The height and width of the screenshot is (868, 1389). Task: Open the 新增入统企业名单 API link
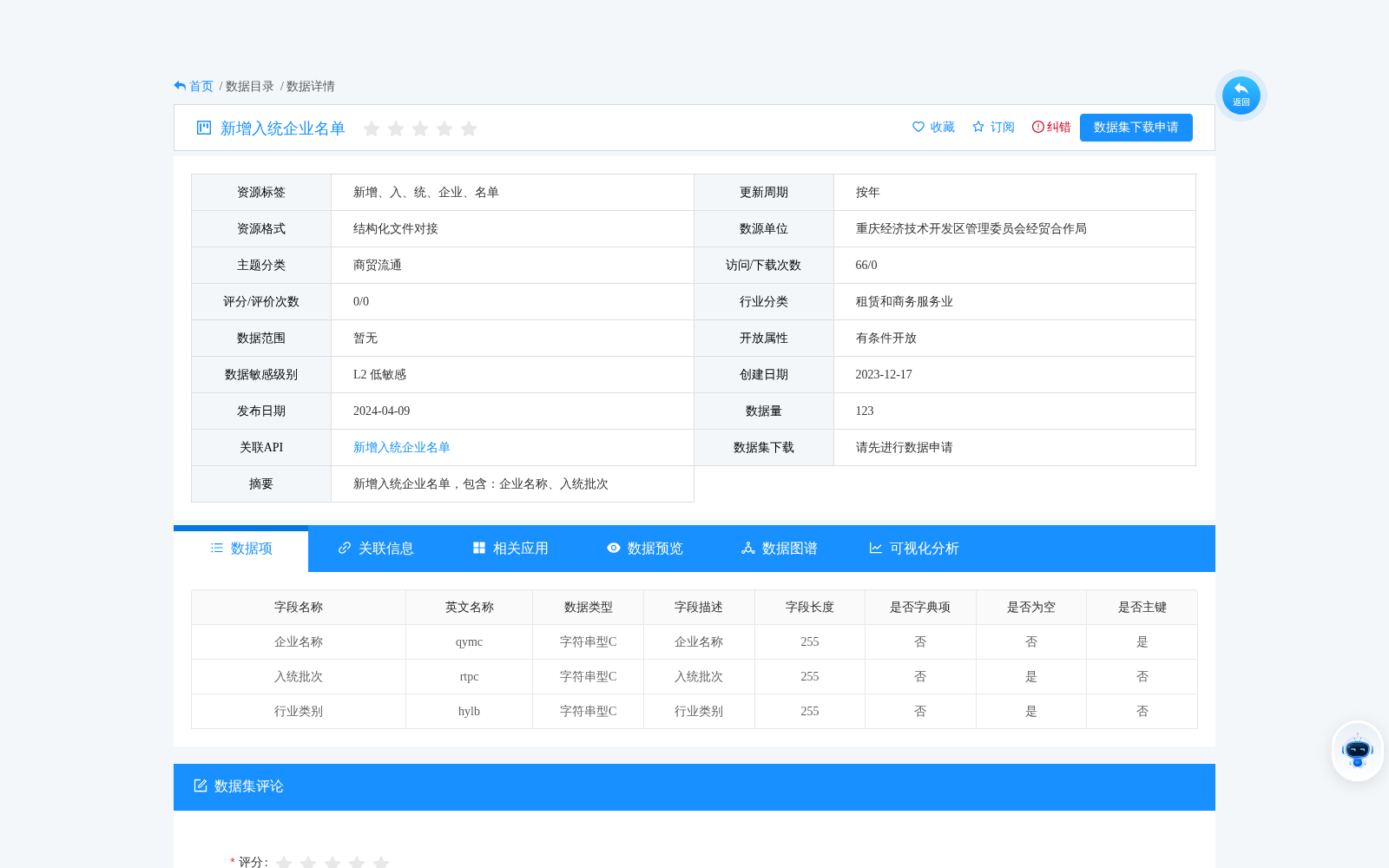402,448
